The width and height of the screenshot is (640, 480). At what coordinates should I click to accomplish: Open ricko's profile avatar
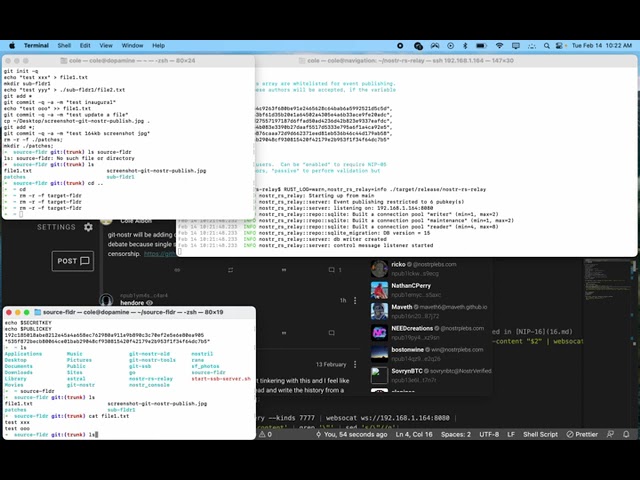pyautogui.click(x=379, y=269)
